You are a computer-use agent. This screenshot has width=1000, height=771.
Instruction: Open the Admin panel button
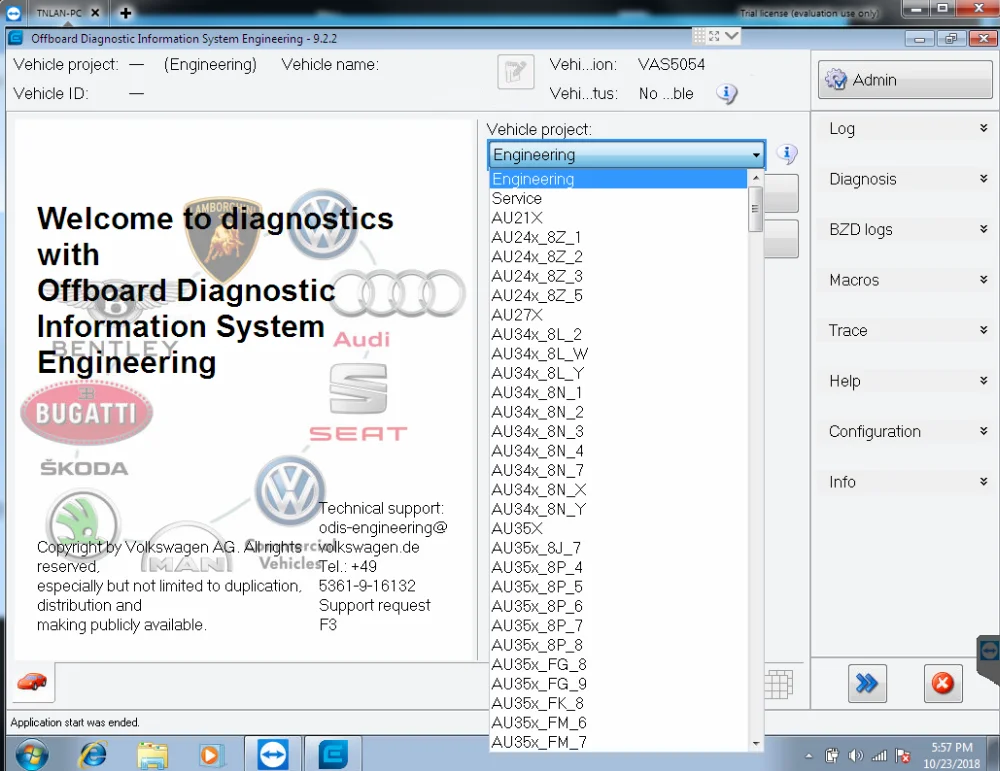[x=905, y=80]
